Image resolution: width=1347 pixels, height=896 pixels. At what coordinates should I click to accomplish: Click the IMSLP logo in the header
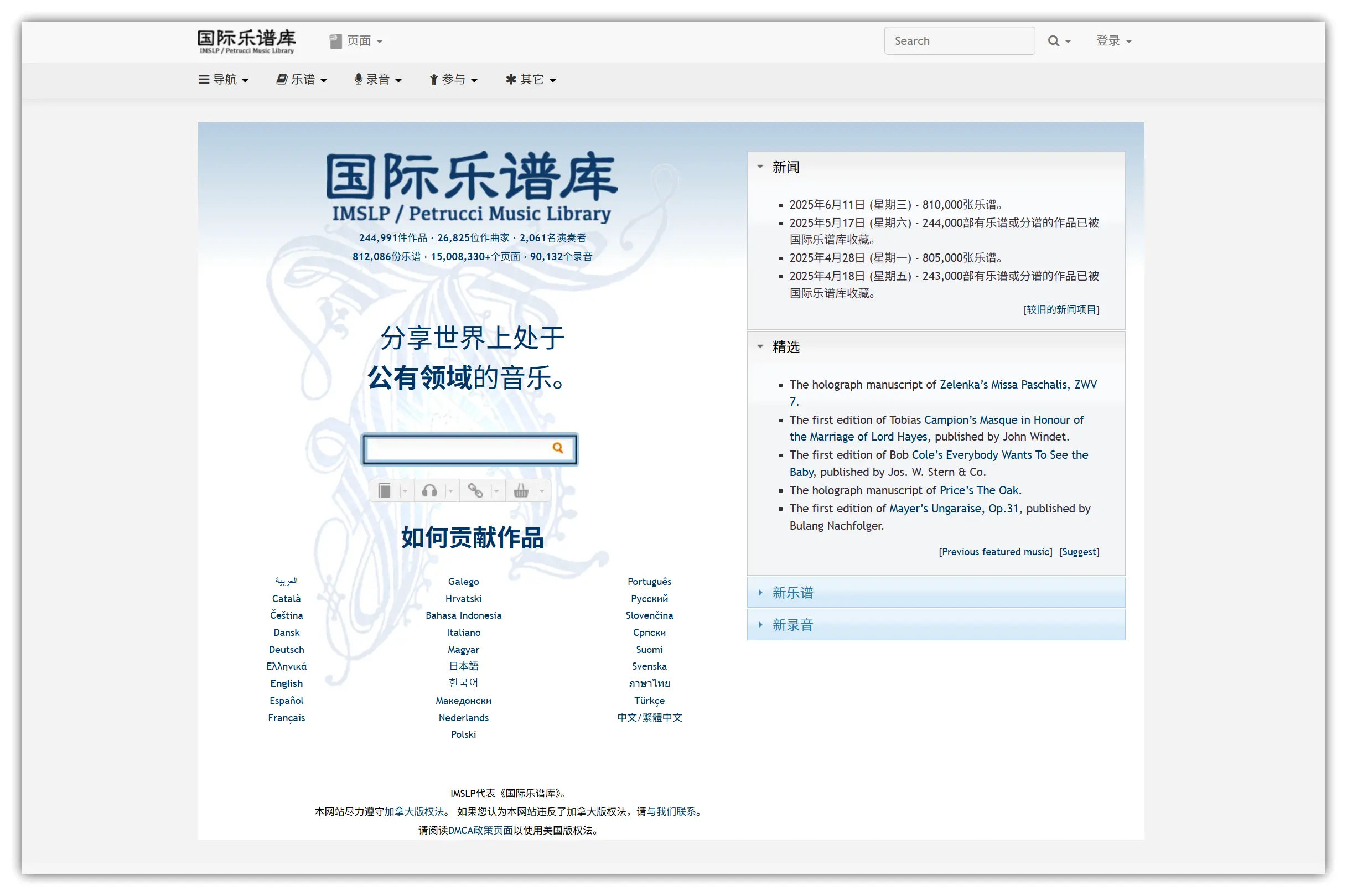tap(246, 41)
